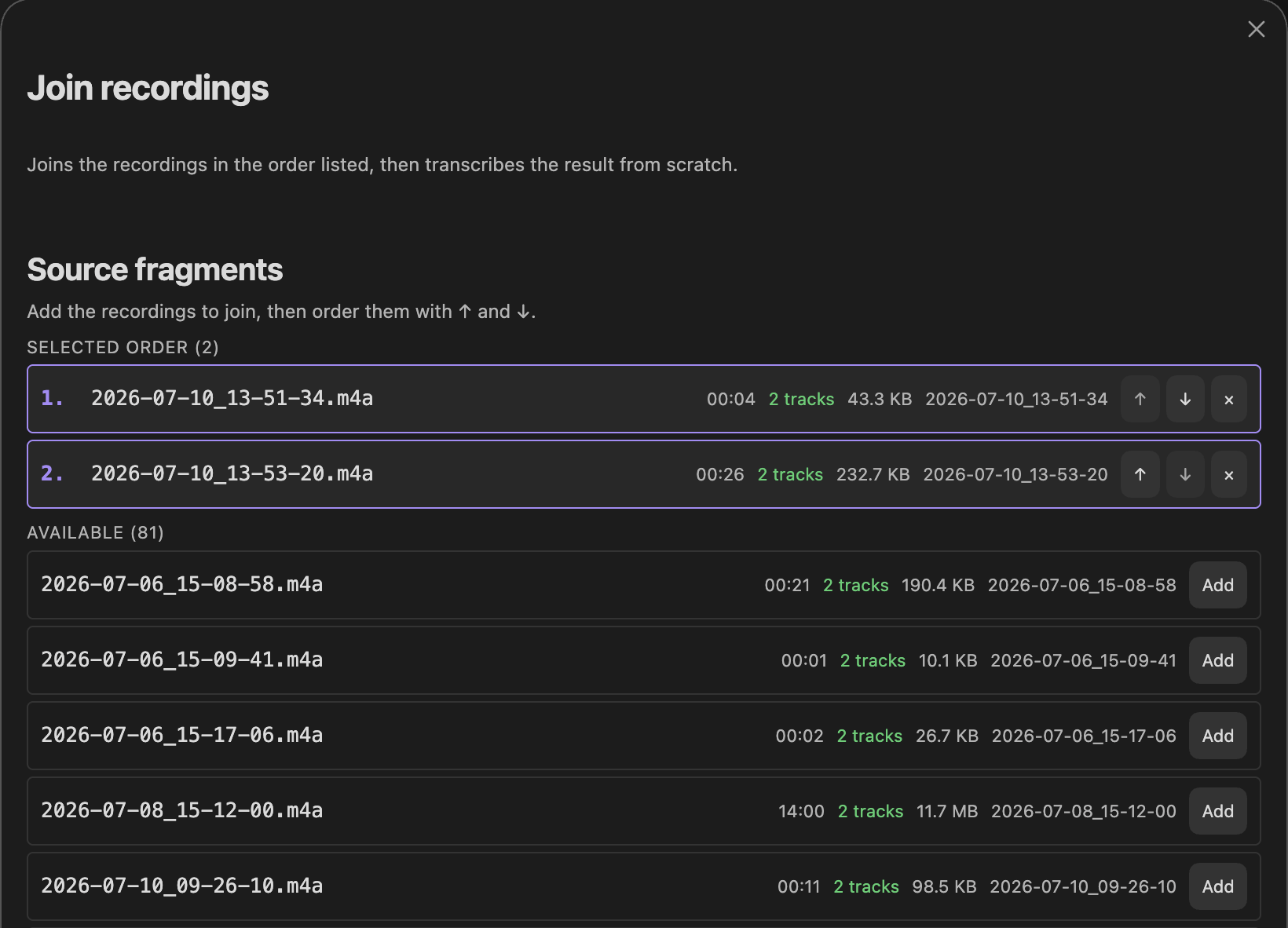Select filename 2026-07-10_13-51-34.m4a in selected order

pyautogui.click(x=232, y=398)
